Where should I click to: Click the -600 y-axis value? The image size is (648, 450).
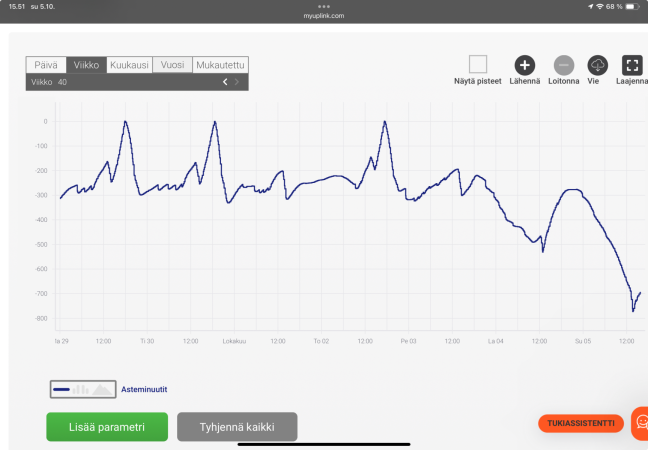(x=41, y=269)
